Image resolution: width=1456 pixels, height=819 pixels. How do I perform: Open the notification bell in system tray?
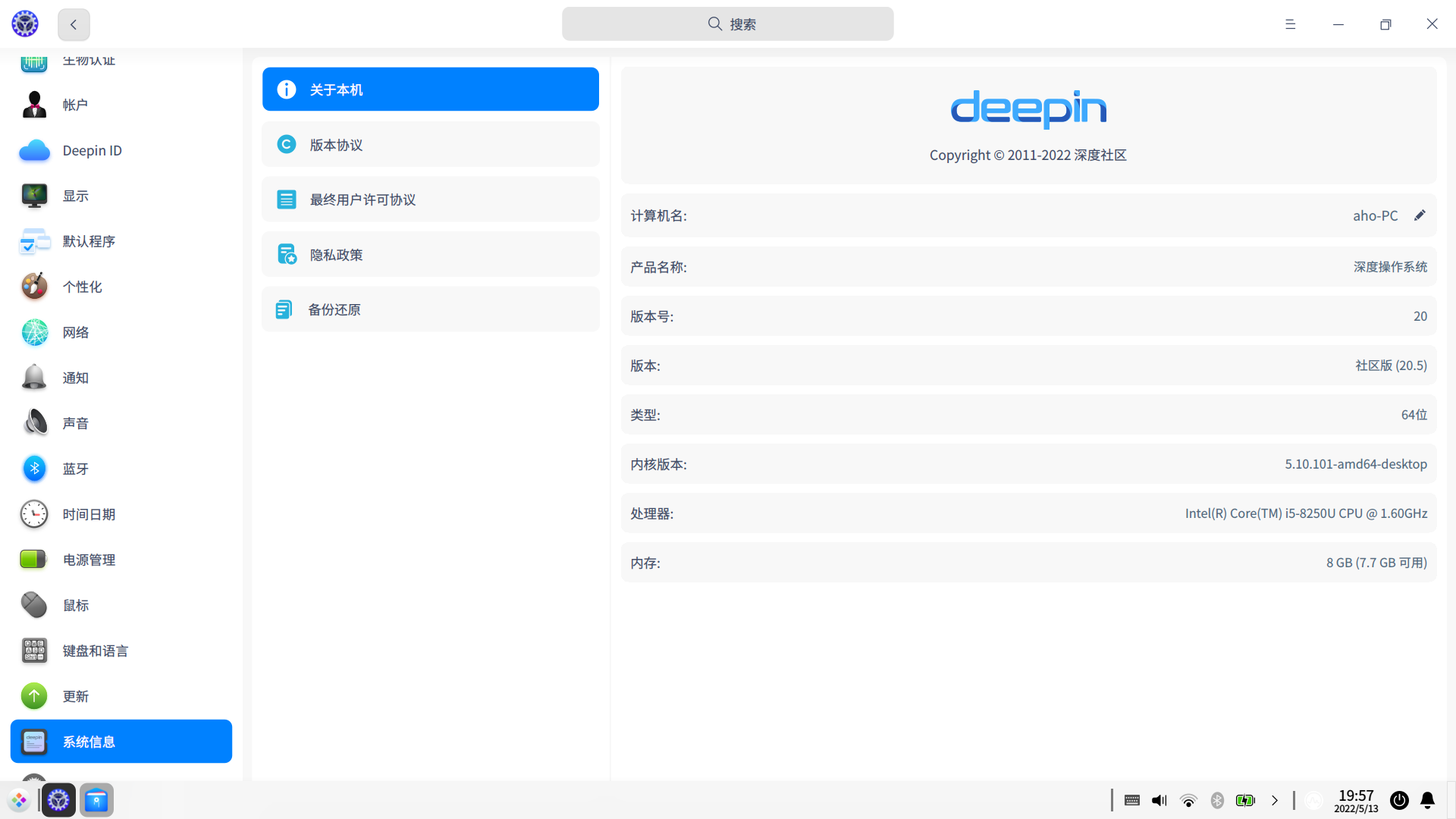1429,800
